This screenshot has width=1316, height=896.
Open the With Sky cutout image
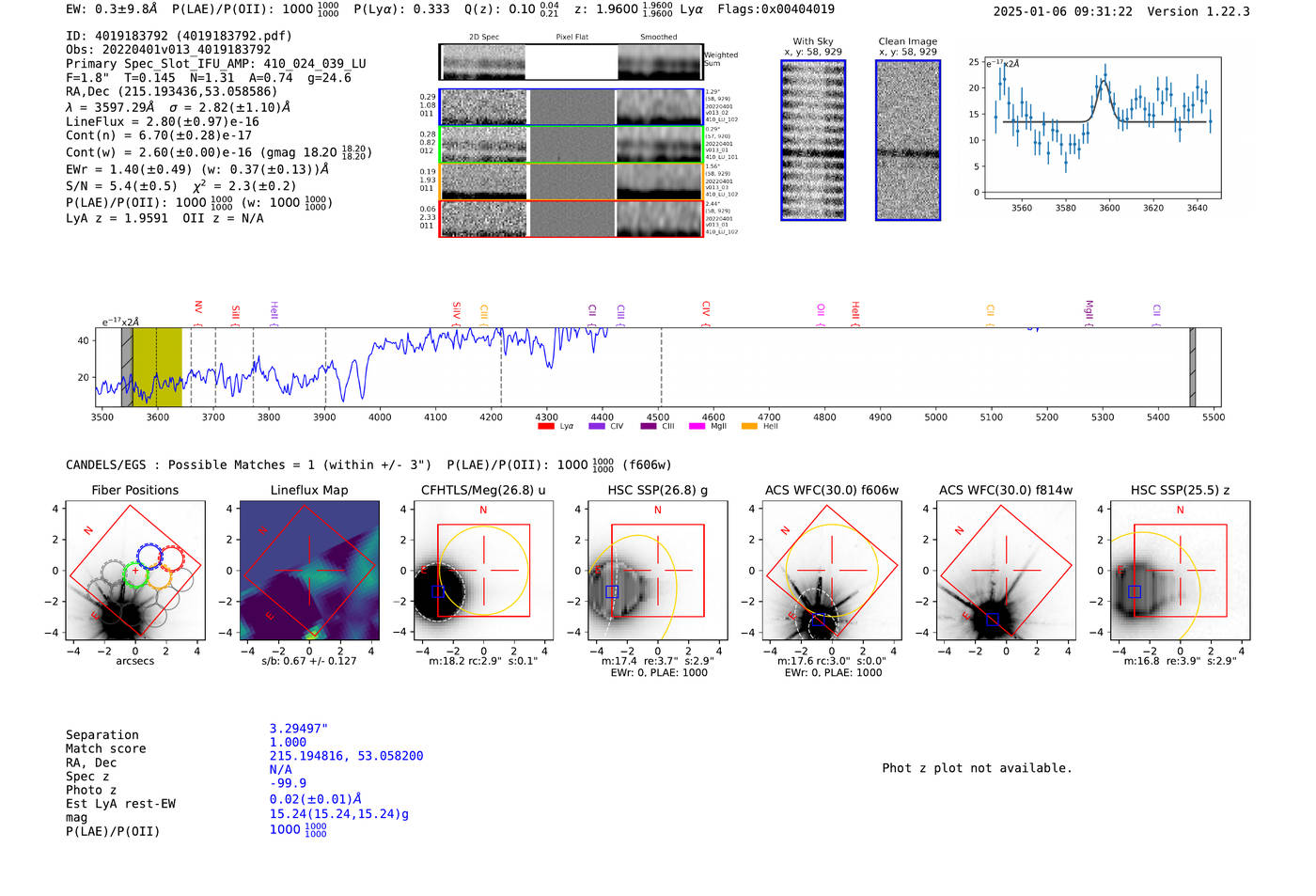pos(813,140)
